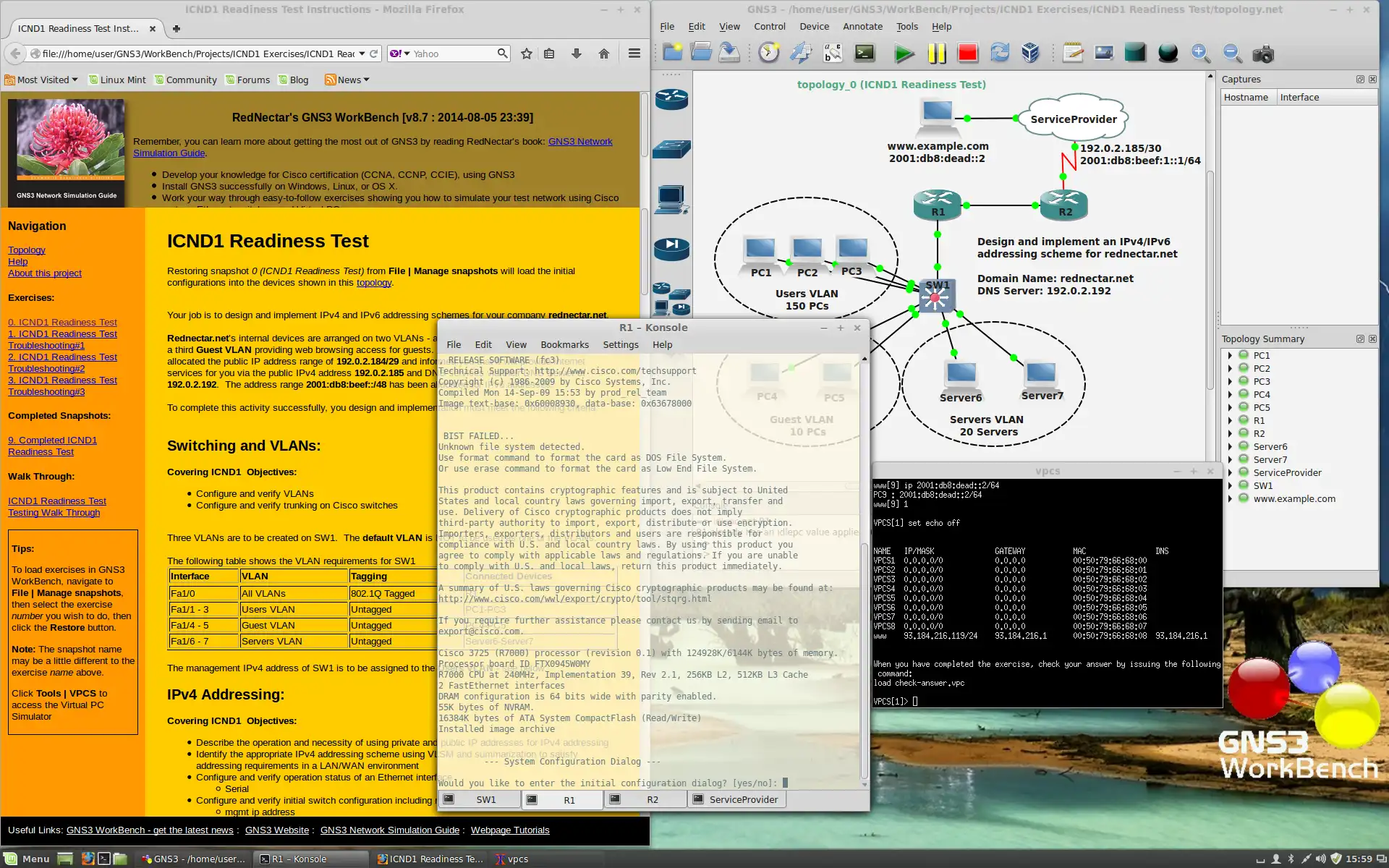Expand the R1 node in Topology Summary
The width and height of the screenshot is (1389, 868).
point(1230,420)
